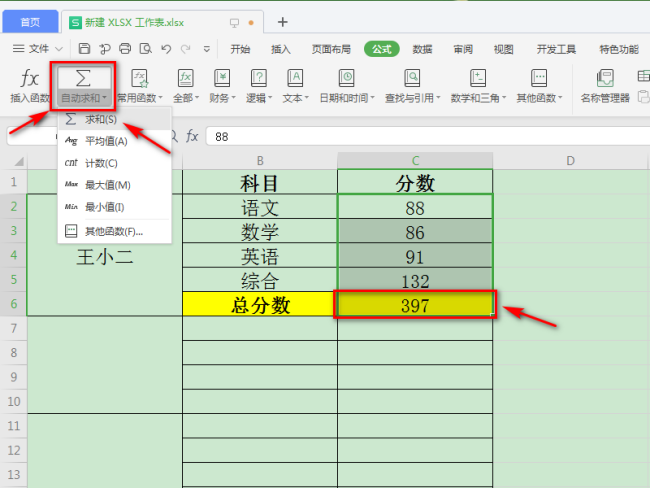650x488 pixels.
Task: Select the cell containing 综合
Action: coord(260,280)
